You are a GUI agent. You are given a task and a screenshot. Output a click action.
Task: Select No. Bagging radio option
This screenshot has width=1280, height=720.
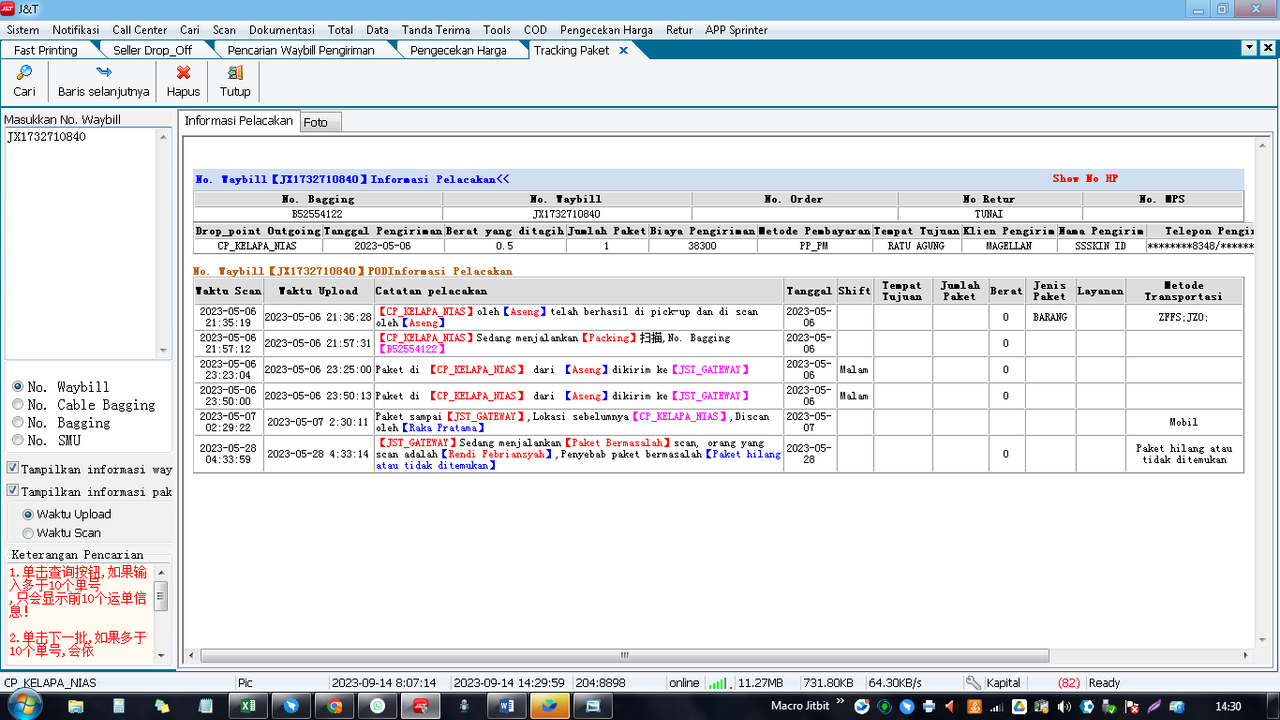17,423
